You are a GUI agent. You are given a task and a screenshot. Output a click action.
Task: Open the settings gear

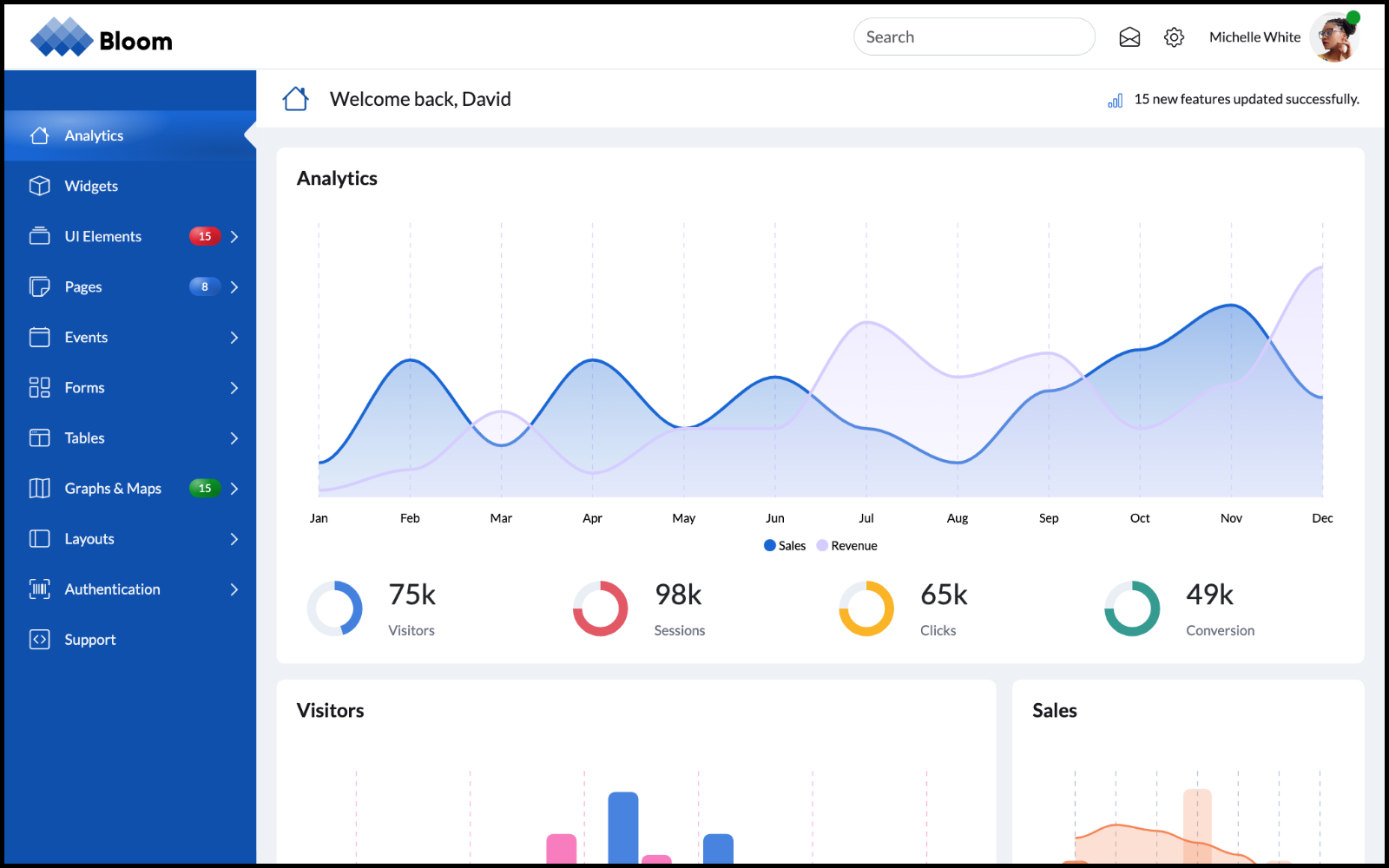tap(1174, 36)
